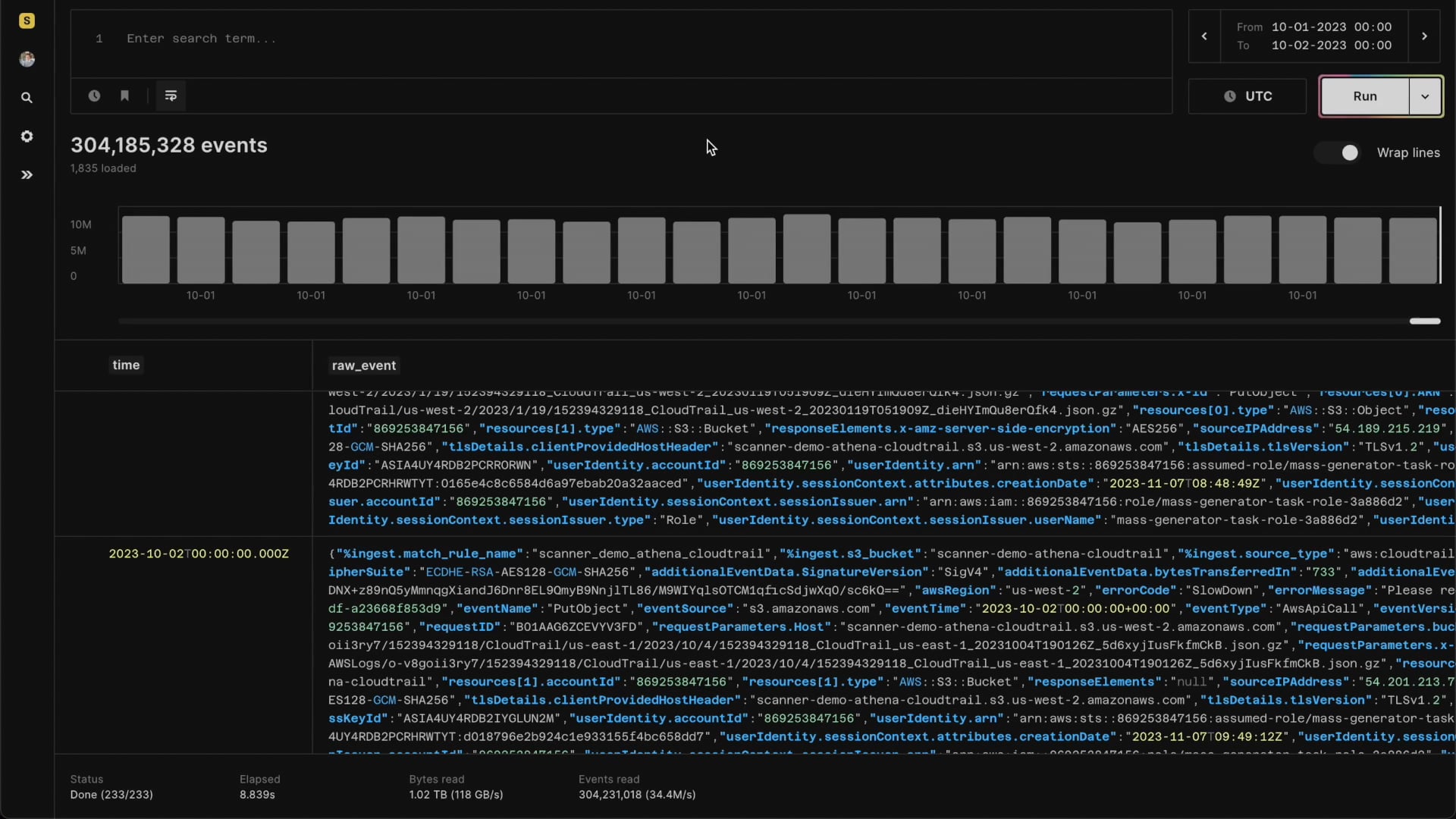Select the time column header
This screenshot has height=819, width=1456.
[126, 365]
